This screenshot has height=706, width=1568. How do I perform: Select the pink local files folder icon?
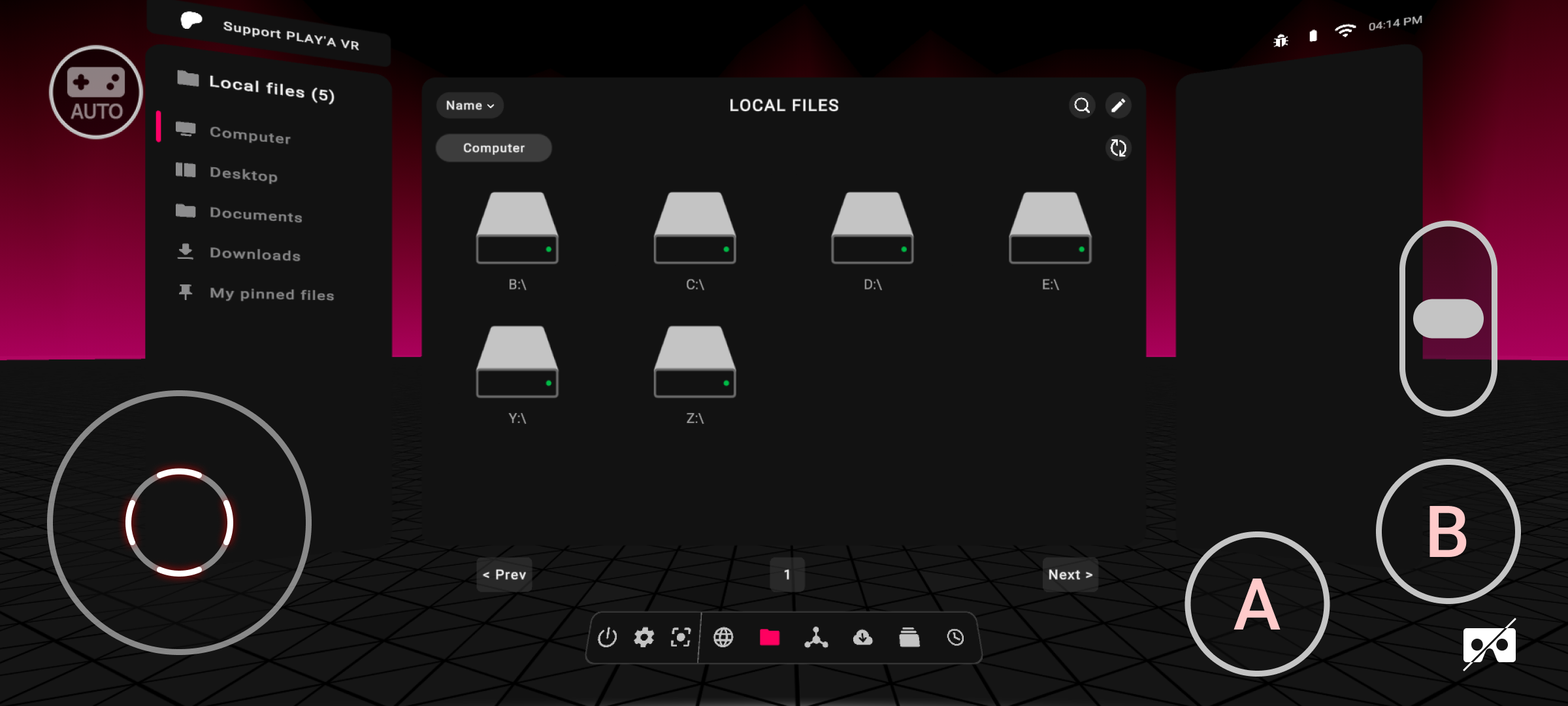point(770,637)
